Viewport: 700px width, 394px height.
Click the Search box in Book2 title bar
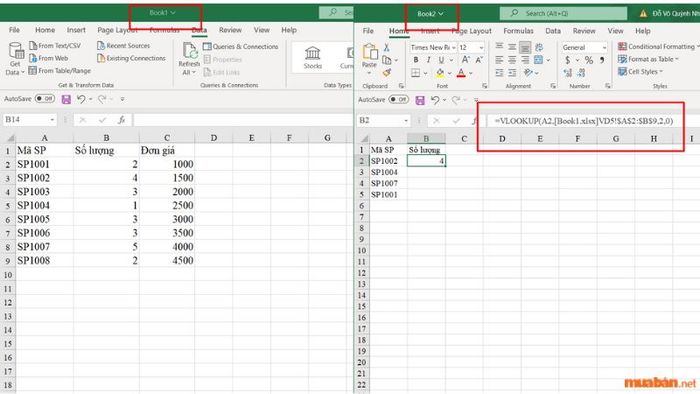(563, 13)
